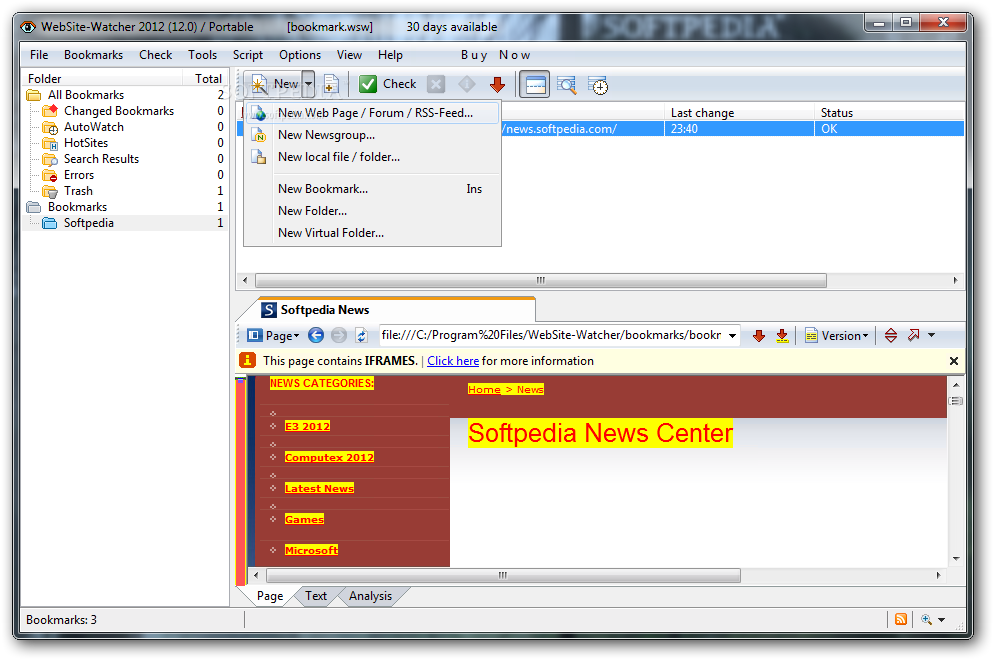
Task: Click the Status column header
Action: (889, 113)
